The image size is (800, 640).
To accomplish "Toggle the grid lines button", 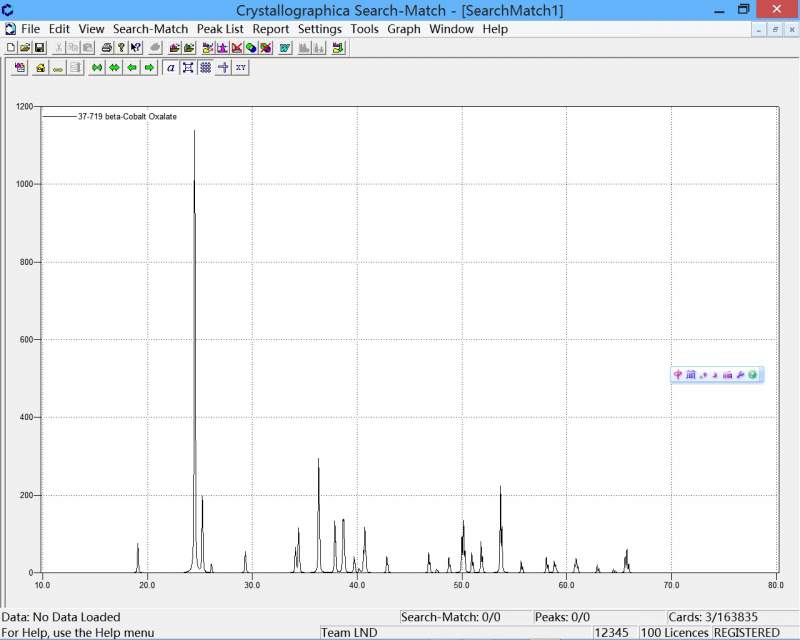I will [x=205, y=67].
